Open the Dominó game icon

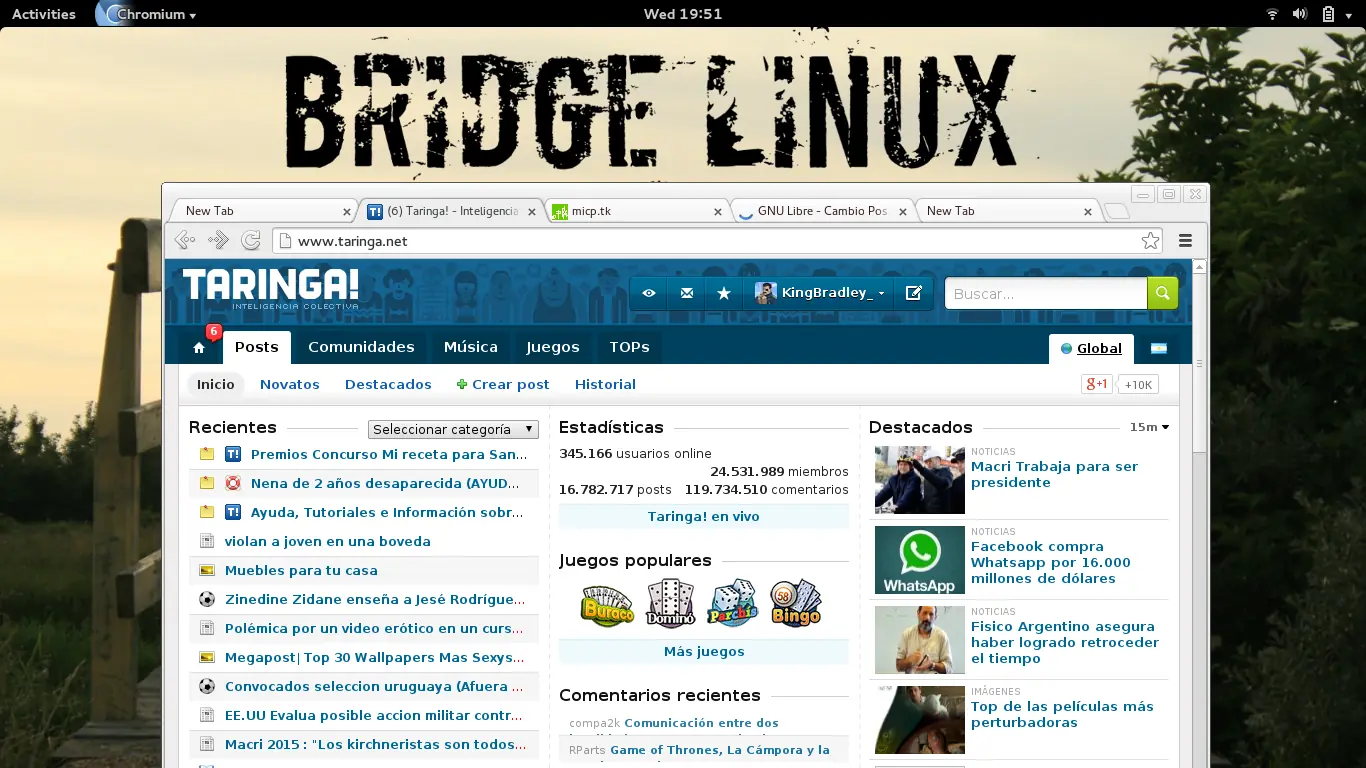(x=670, y=603)
